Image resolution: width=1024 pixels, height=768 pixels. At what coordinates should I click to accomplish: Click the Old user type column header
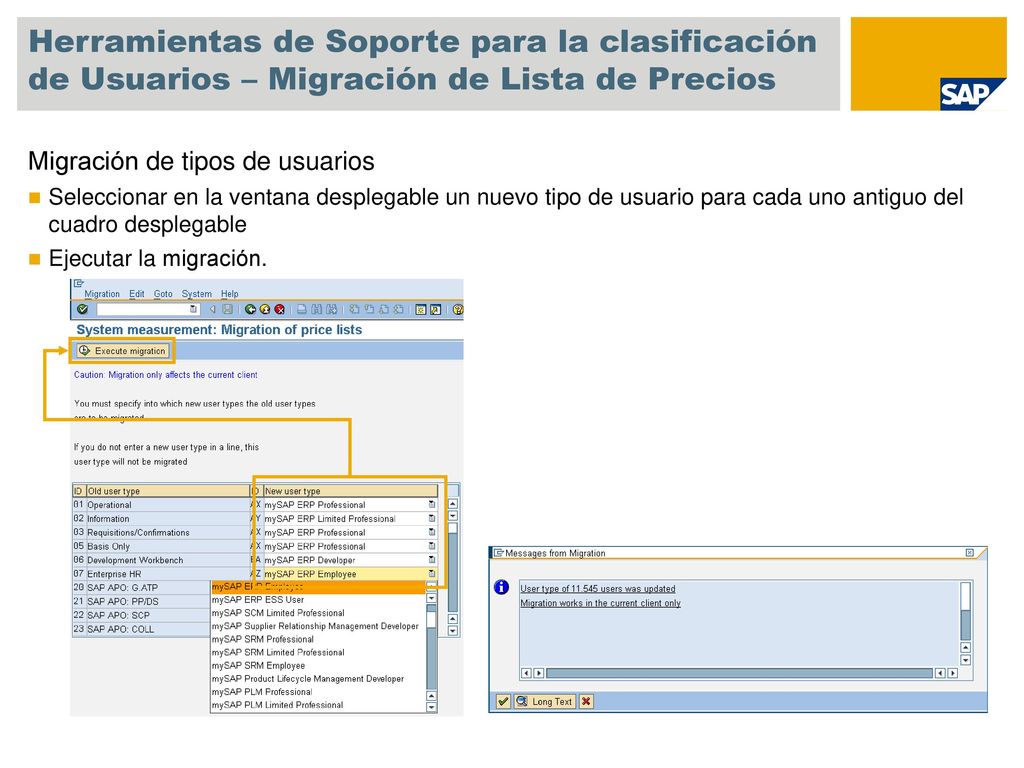[x=167, y=490]
